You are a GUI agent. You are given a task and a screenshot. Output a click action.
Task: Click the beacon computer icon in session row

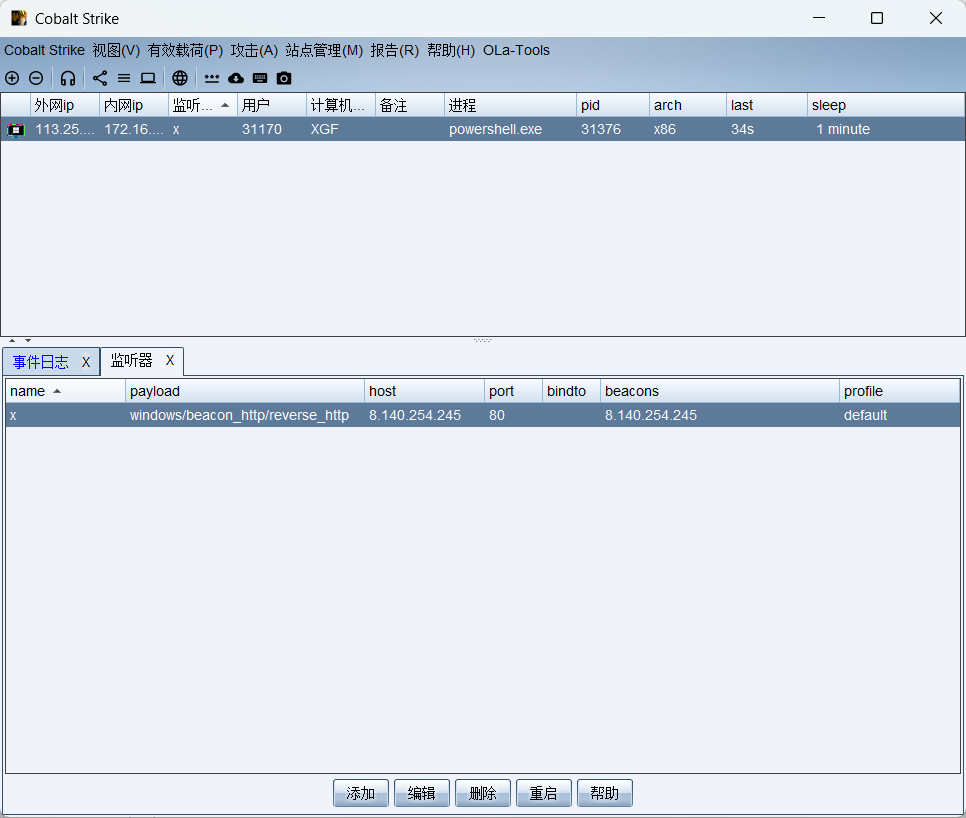pos(15,130)
